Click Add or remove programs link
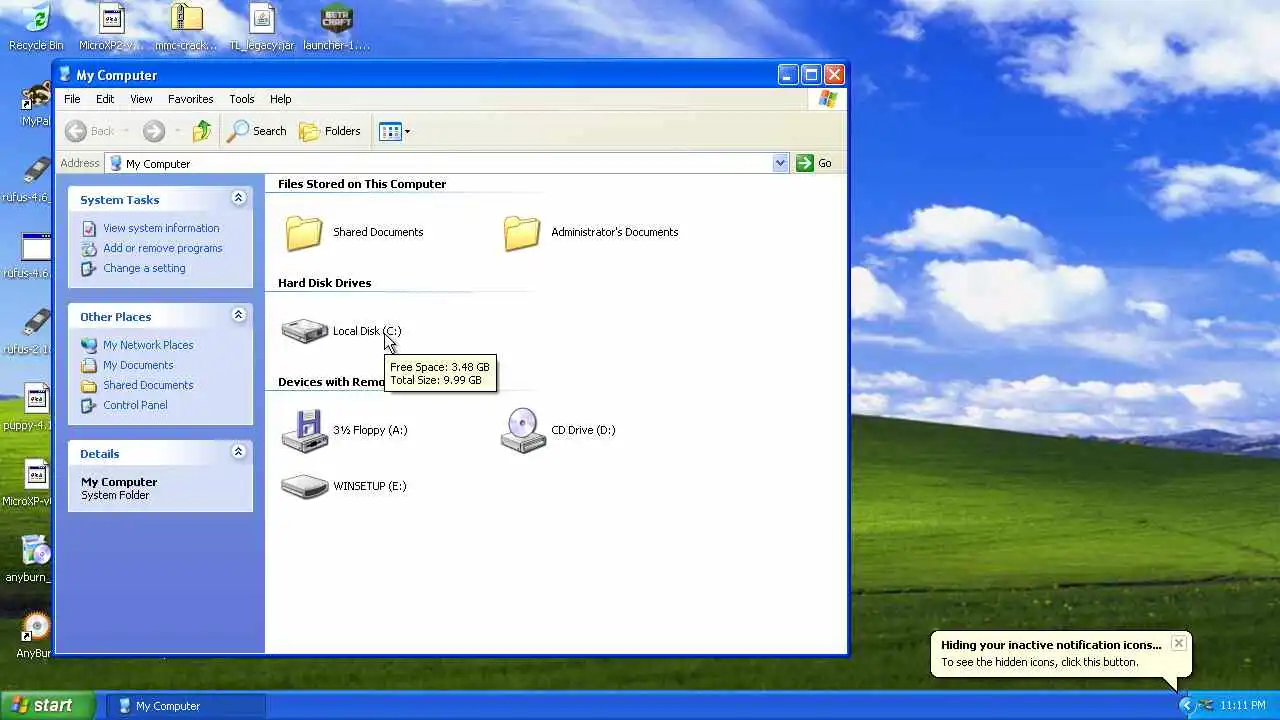 pyautogui.click(x=163, y=248)
